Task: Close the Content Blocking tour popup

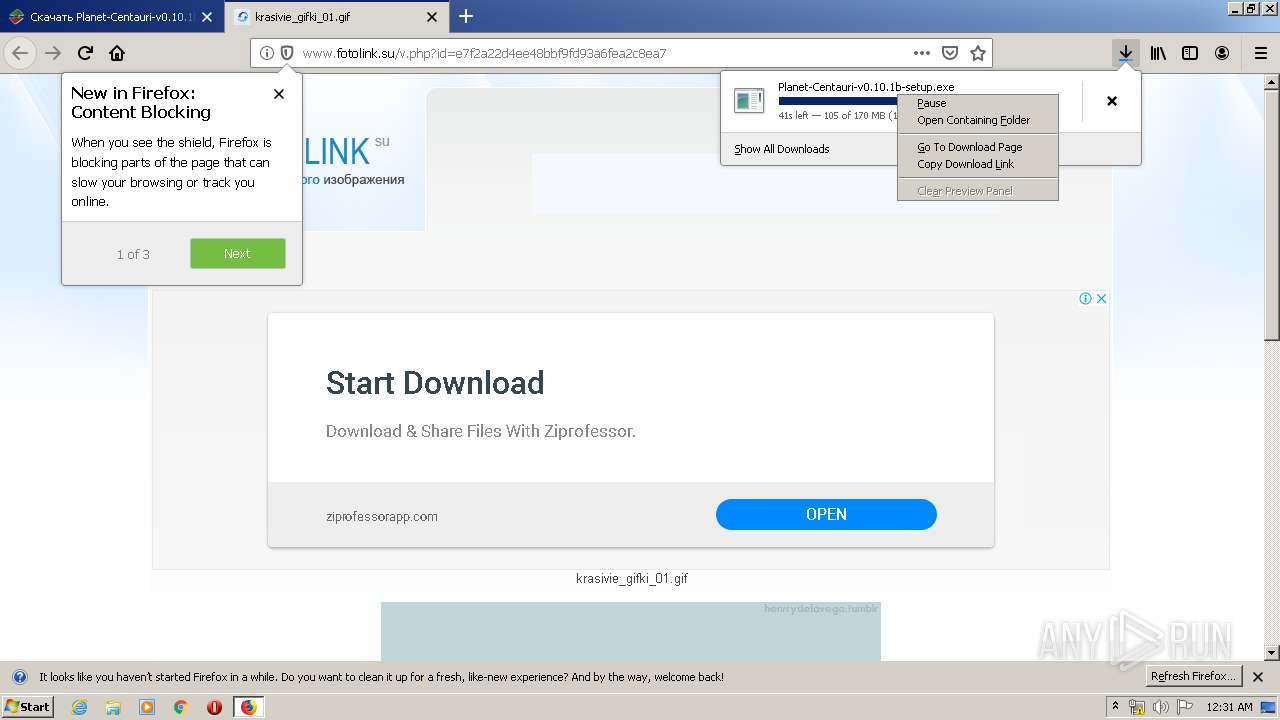Action: (x=279, y=94)
